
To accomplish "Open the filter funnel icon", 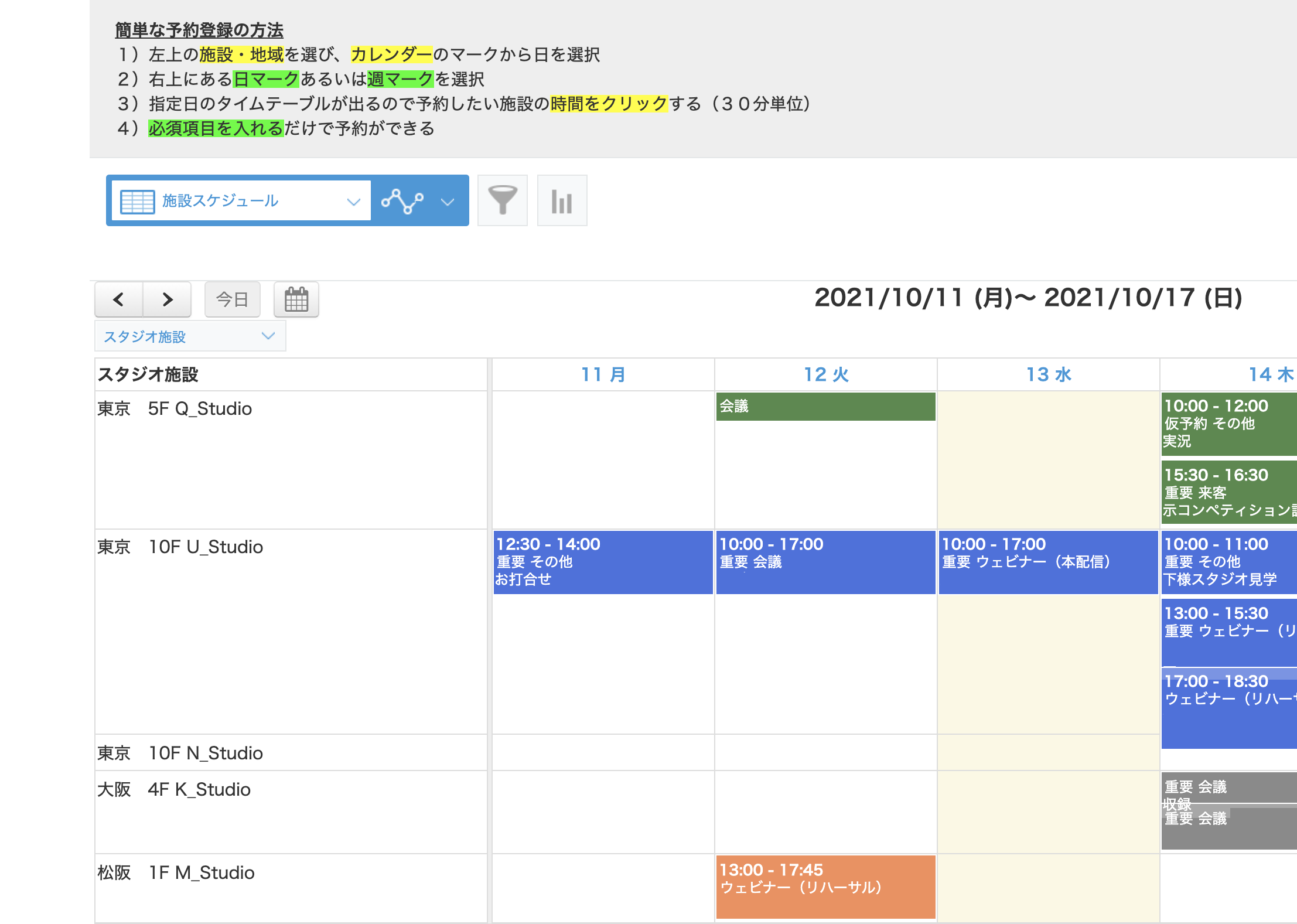I will [503, 200].
